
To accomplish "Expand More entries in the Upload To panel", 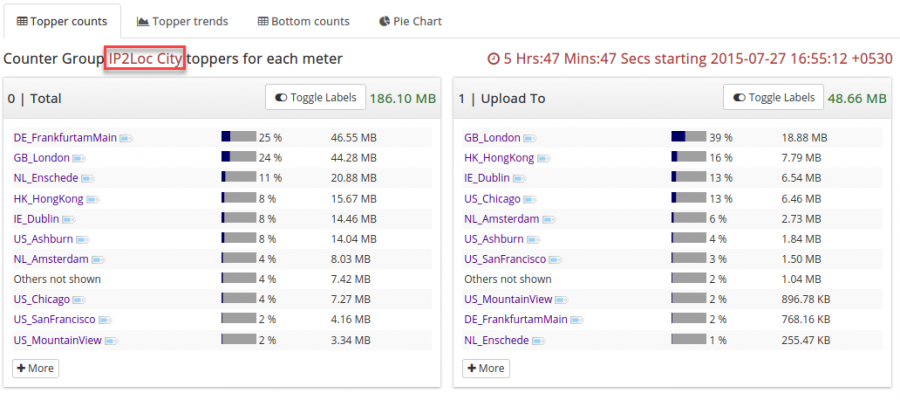I will [x=486, y=368].
